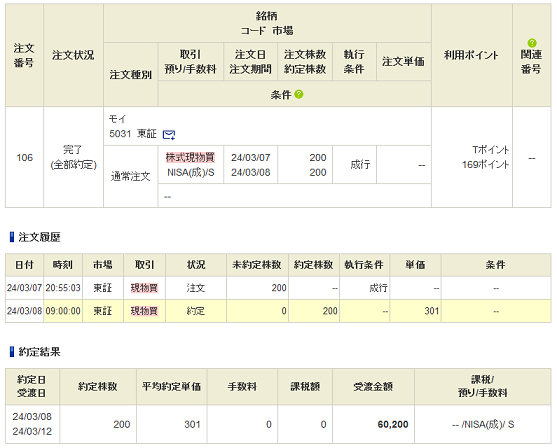557x448 pixels.
Task: Click the 受渡金額 value 60,200
Action: pyautogui.click(x=393, y=424)
